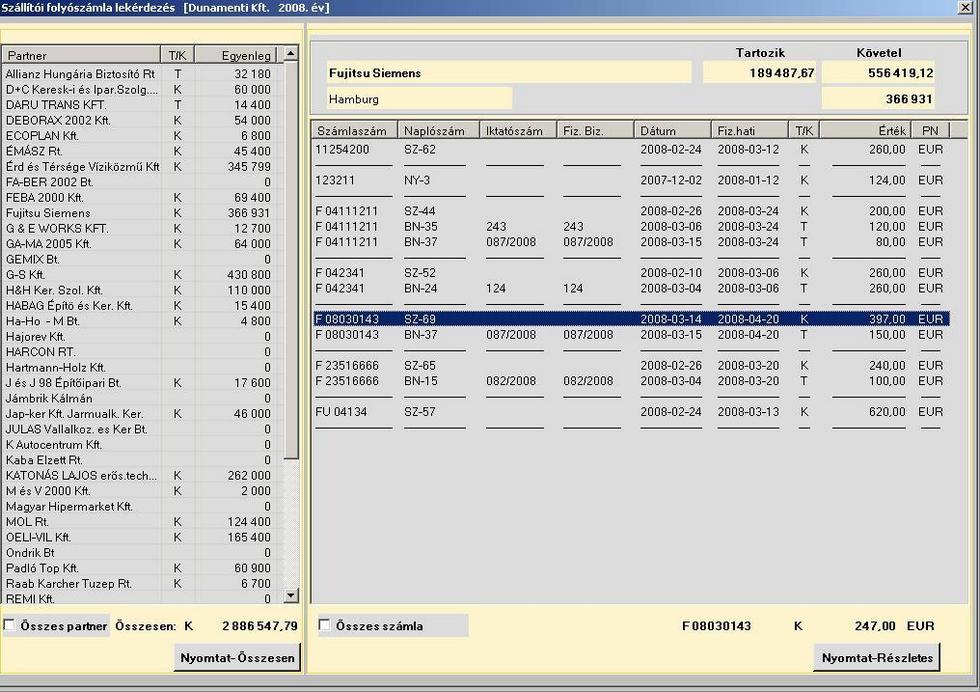Screen dimensions: 980x692
Task: Select partner G-S Kft.
Action: [x=142, y=274]
